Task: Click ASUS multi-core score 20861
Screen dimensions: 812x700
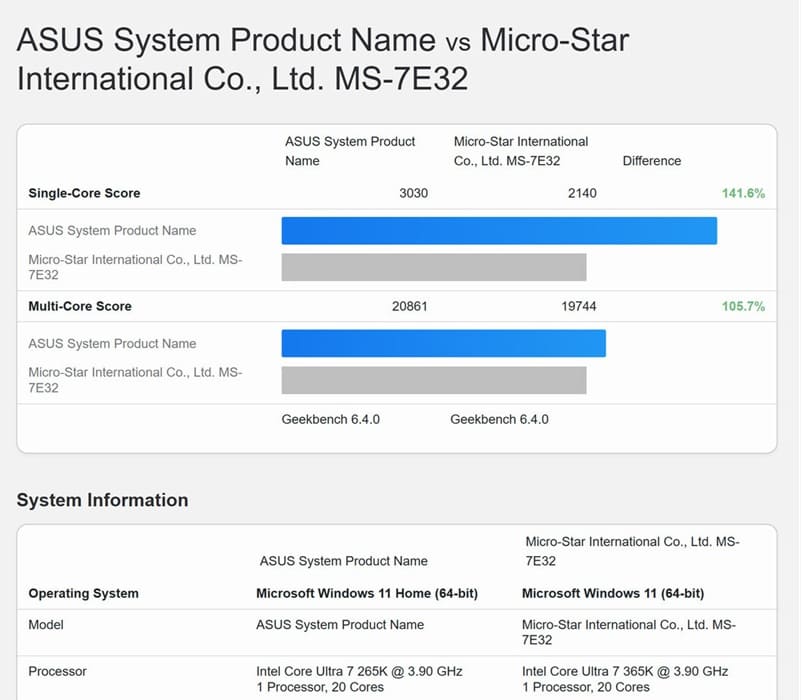Action: [410, 307]
